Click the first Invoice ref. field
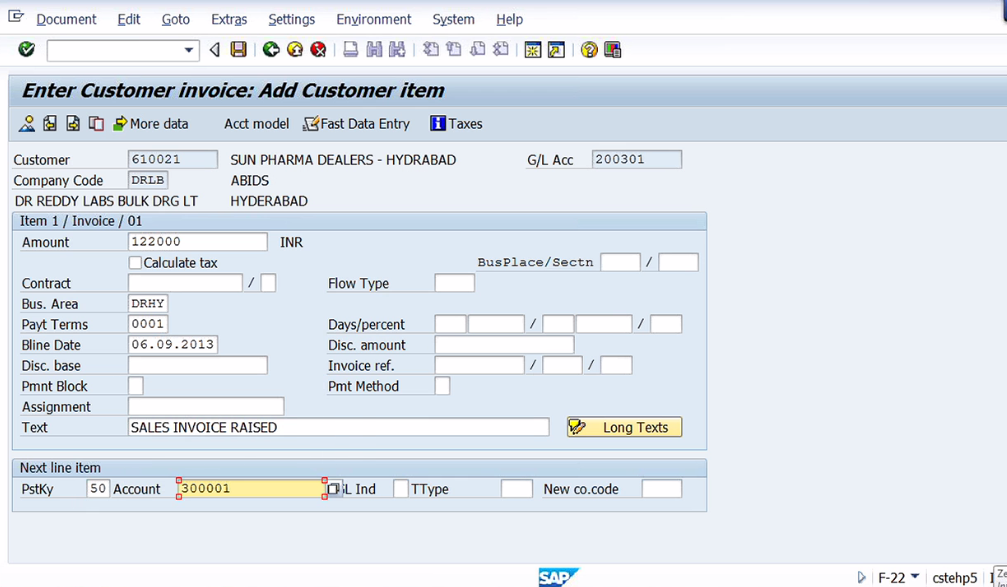The image size is (1007, 587). (479, 365)
